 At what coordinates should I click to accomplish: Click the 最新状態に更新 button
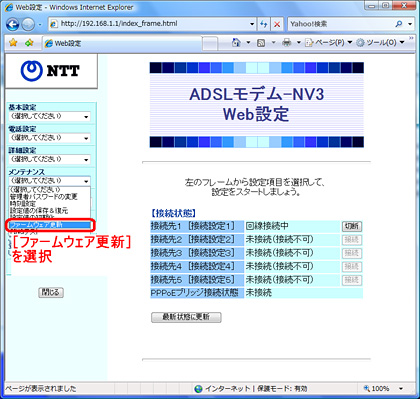pyautogui.click(x=186, y=317)
